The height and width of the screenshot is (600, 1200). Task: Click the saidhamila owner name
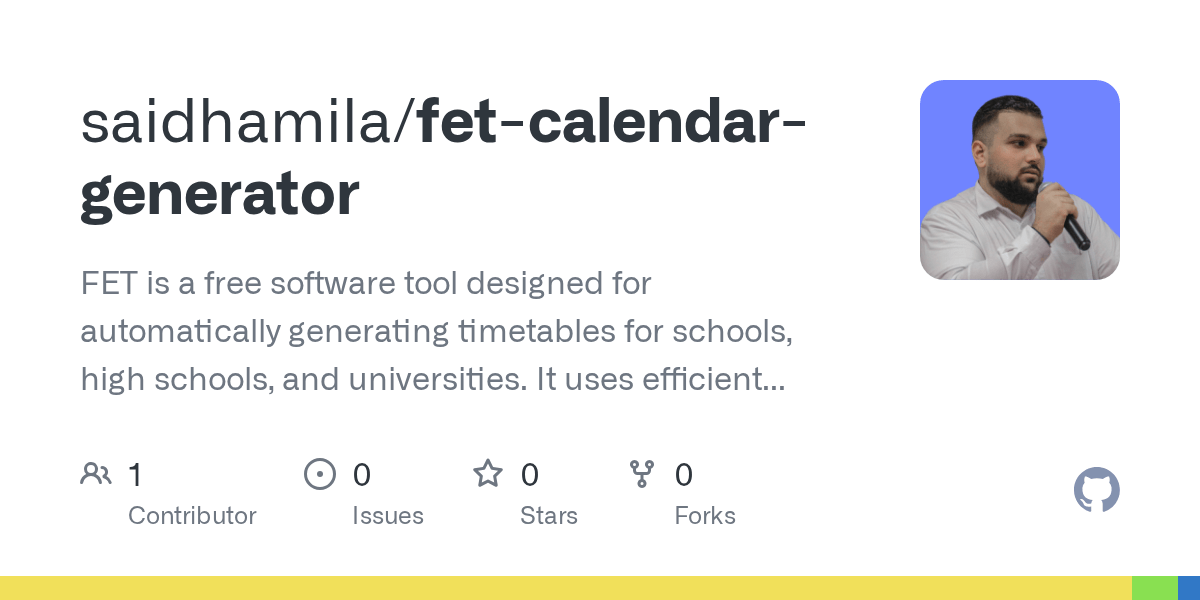tap(240, 122)
